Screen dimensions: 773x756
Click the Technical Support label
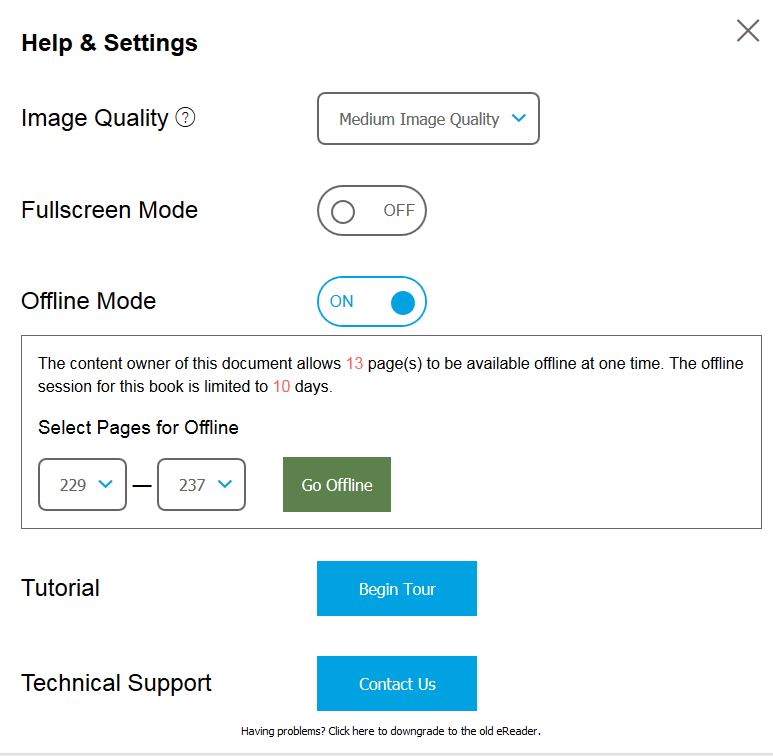(116, 684)
